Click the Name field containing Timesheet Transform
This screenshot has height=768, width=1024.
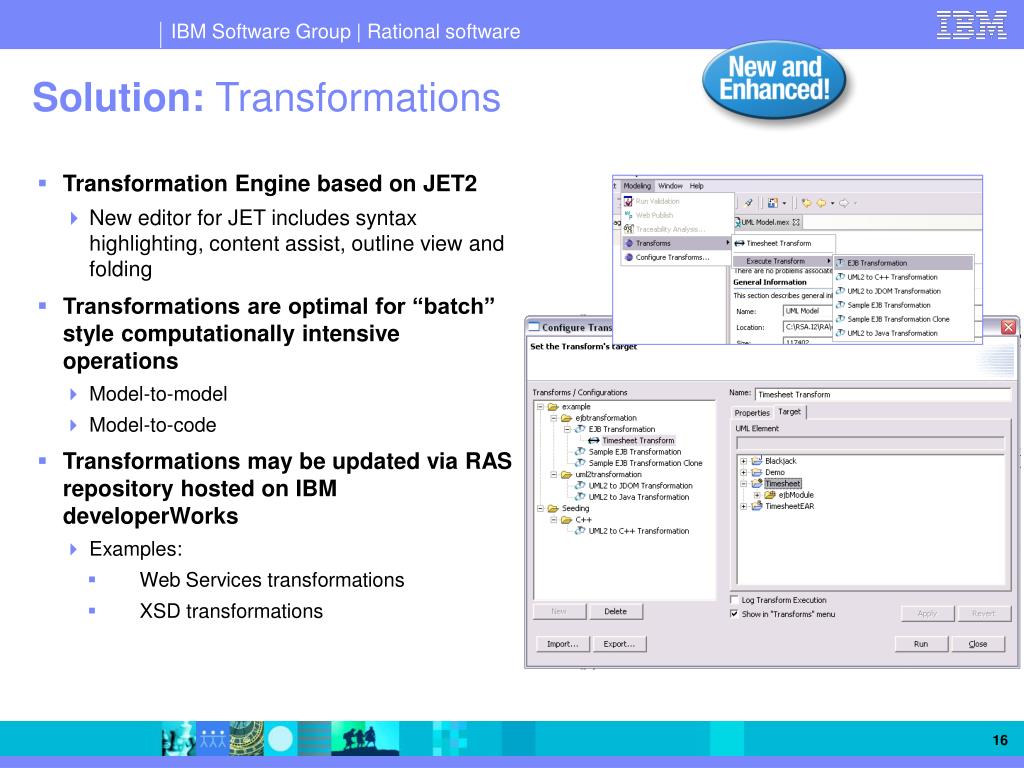point(882,394)
